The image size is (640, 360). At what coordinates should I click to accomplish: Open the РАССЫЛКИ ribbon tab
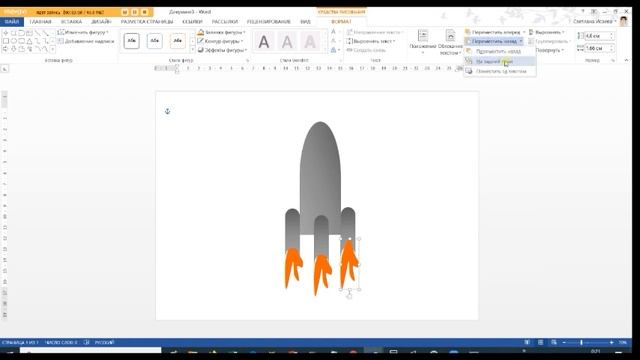tap(224, 22)
